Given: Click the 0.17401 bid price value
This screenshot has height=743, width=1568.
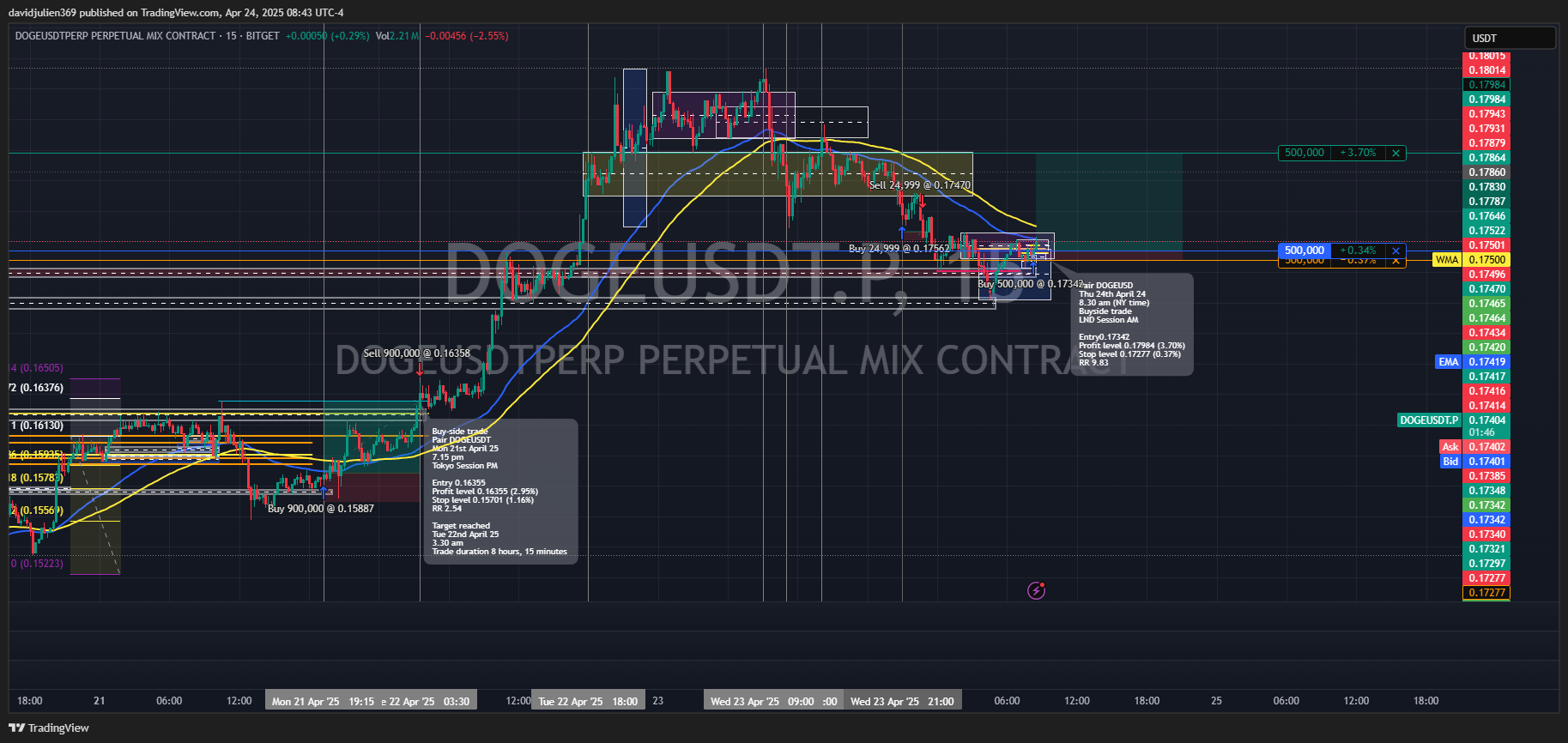Looking at the screenshot, I should click(x=1486, y=462).
